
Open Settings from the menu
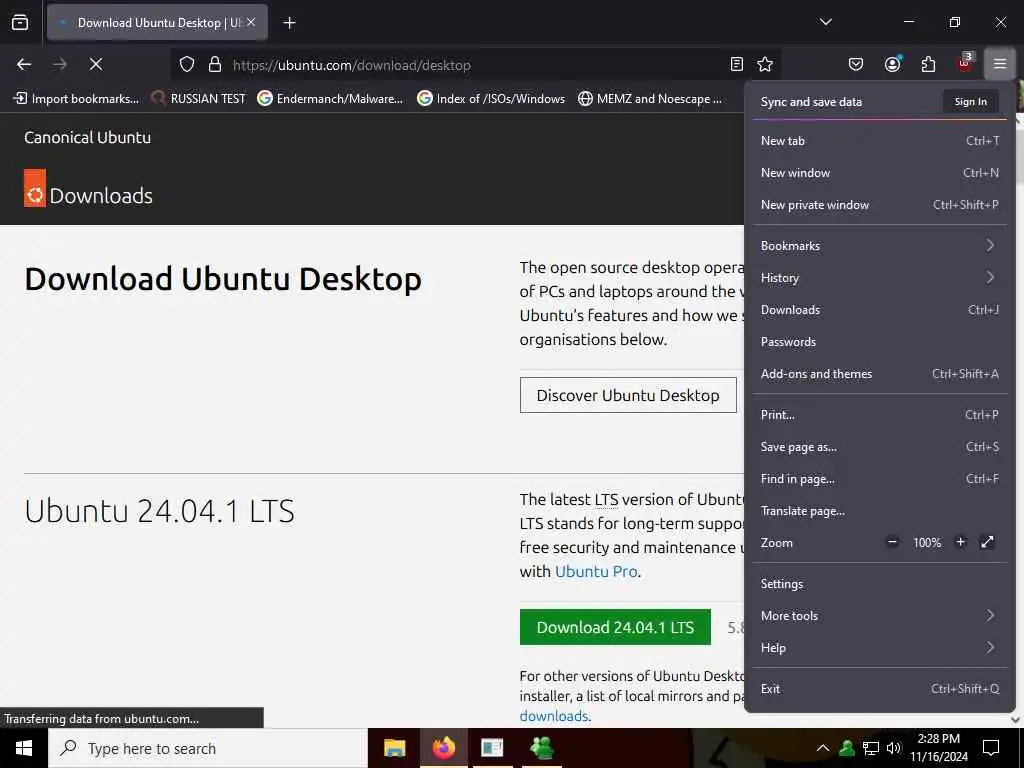pyautogui.click(x=880, y=584)
